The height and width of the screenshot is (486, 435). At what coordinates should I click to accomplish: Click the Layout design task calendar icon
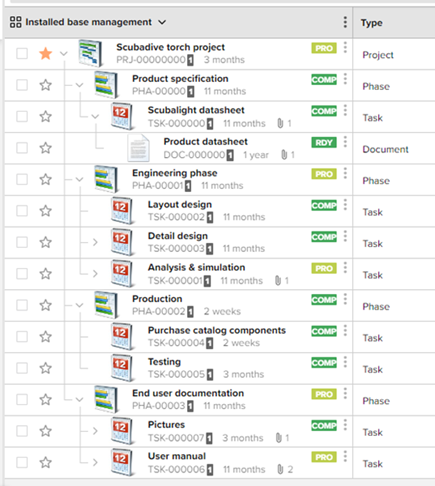pos(122,211)
